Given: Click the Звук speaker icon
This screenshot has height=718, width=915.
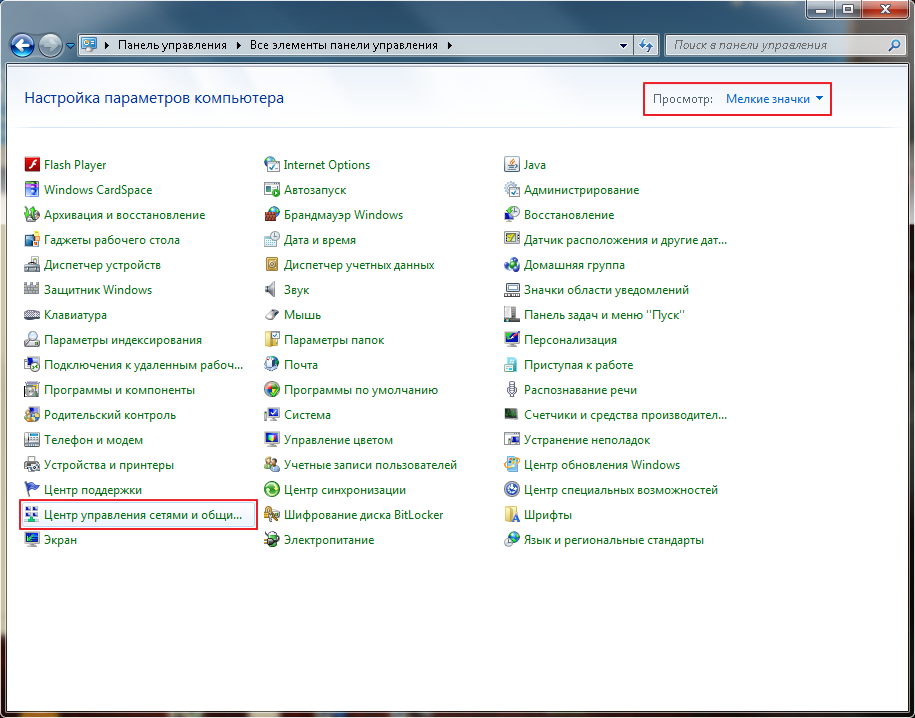Looking at the screenshot, I should click(272, 290).
